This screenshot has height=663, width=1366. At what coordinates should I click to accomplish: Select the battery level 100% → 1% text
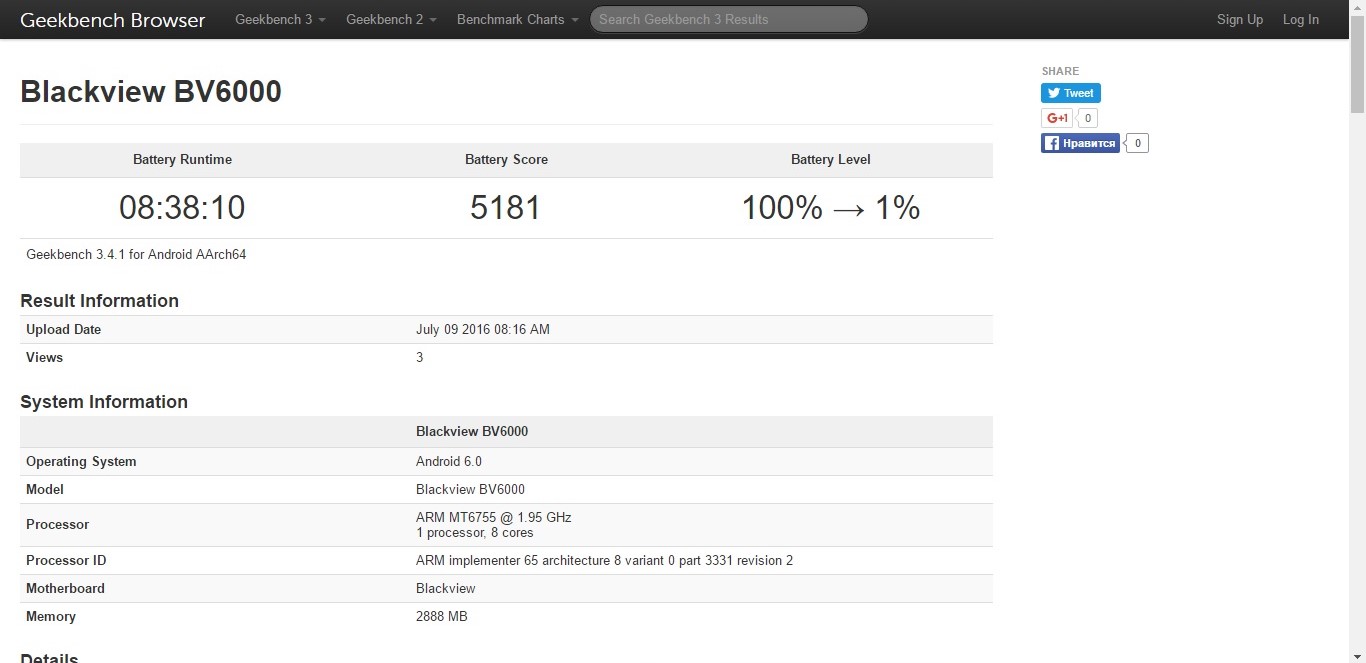point(831,208)
